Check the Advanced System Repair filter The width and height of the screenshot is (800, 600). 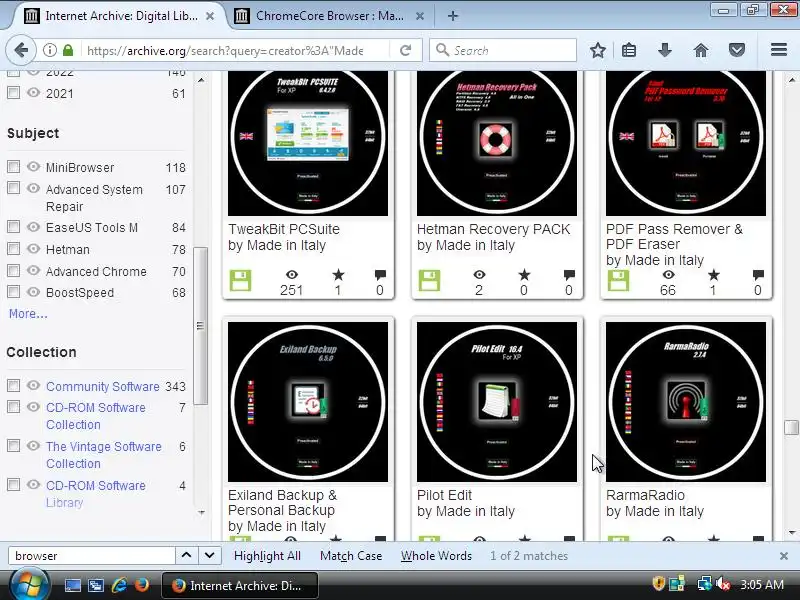click(x=14, y=188)
